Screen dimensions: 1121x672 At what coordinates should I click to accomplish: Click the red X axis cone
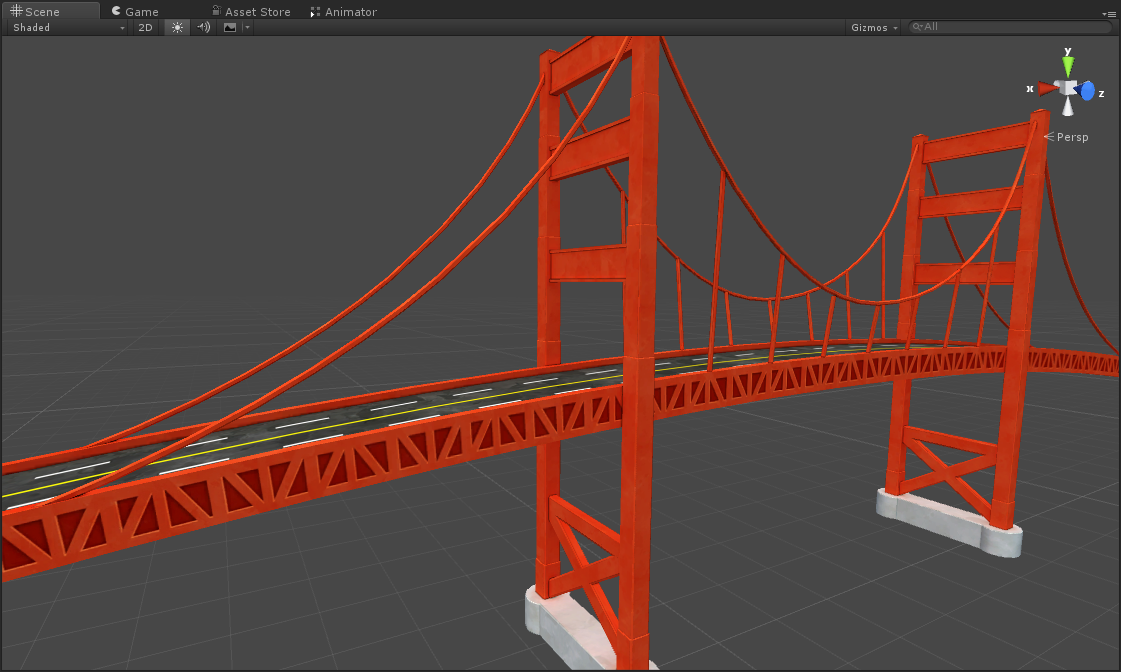(x=1047, y=89)
